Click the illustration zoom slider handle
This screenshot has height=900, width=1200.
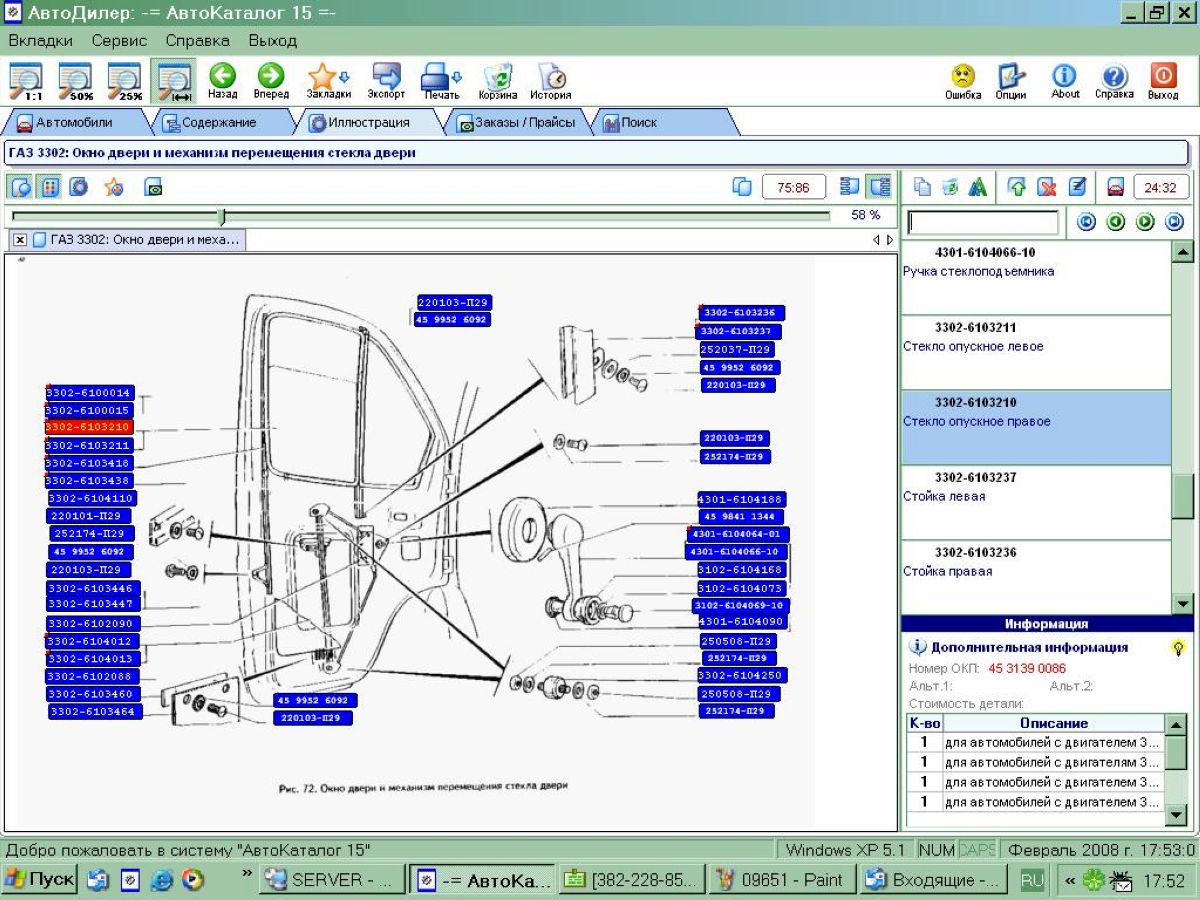click(x=222, y=216)
